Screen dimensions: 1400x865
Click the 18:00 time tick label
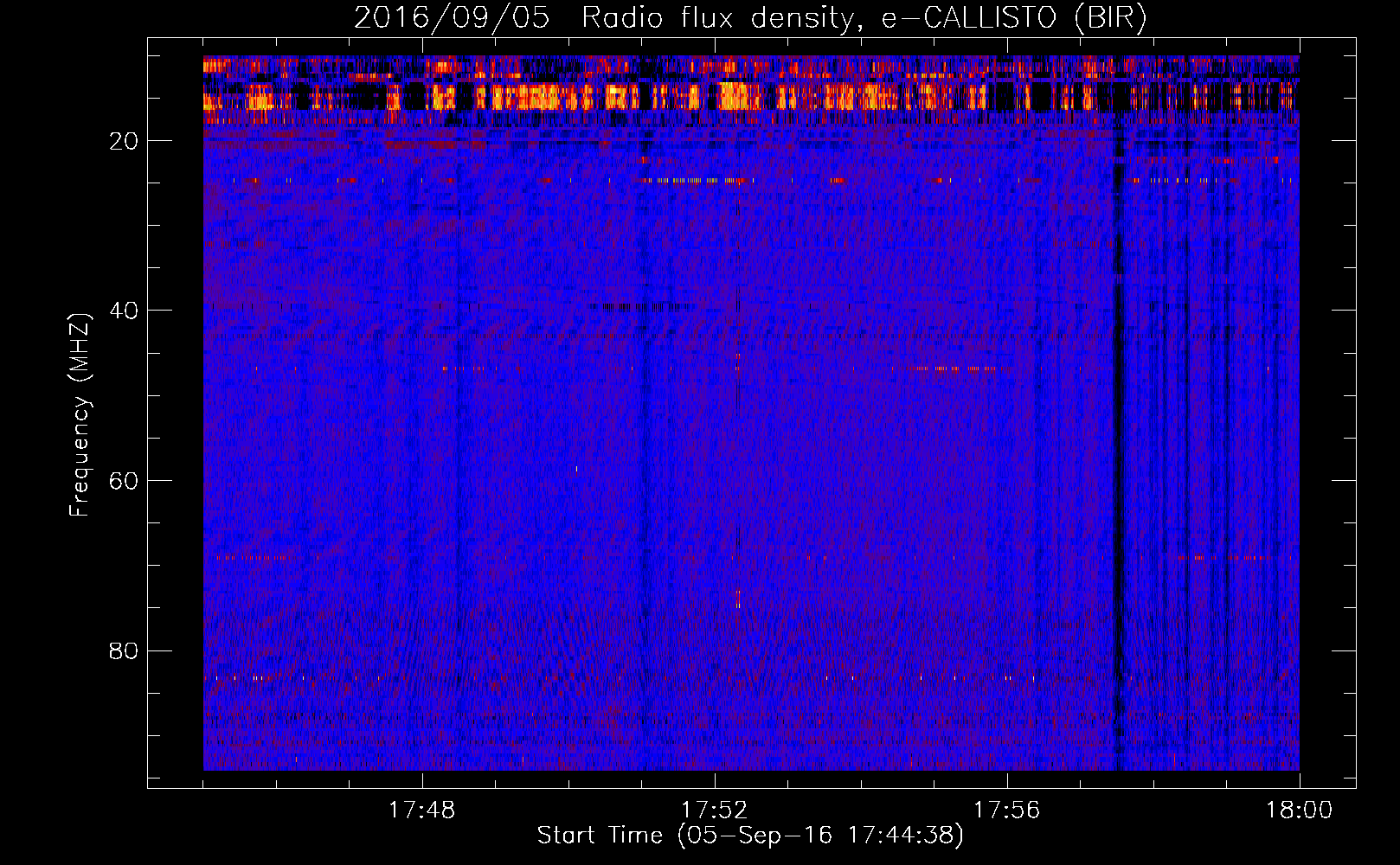[1300, 810]
